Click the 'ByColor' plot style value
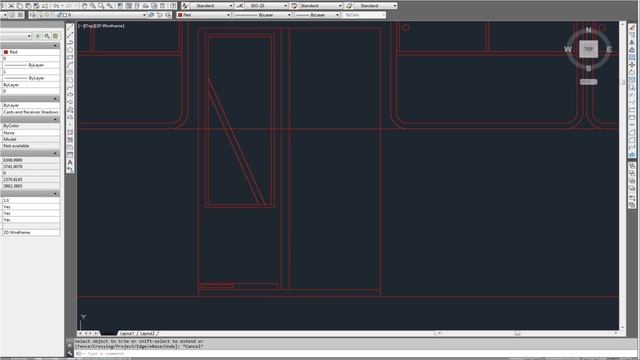This screenshot has height=360, width=640. tap(31, 126)
